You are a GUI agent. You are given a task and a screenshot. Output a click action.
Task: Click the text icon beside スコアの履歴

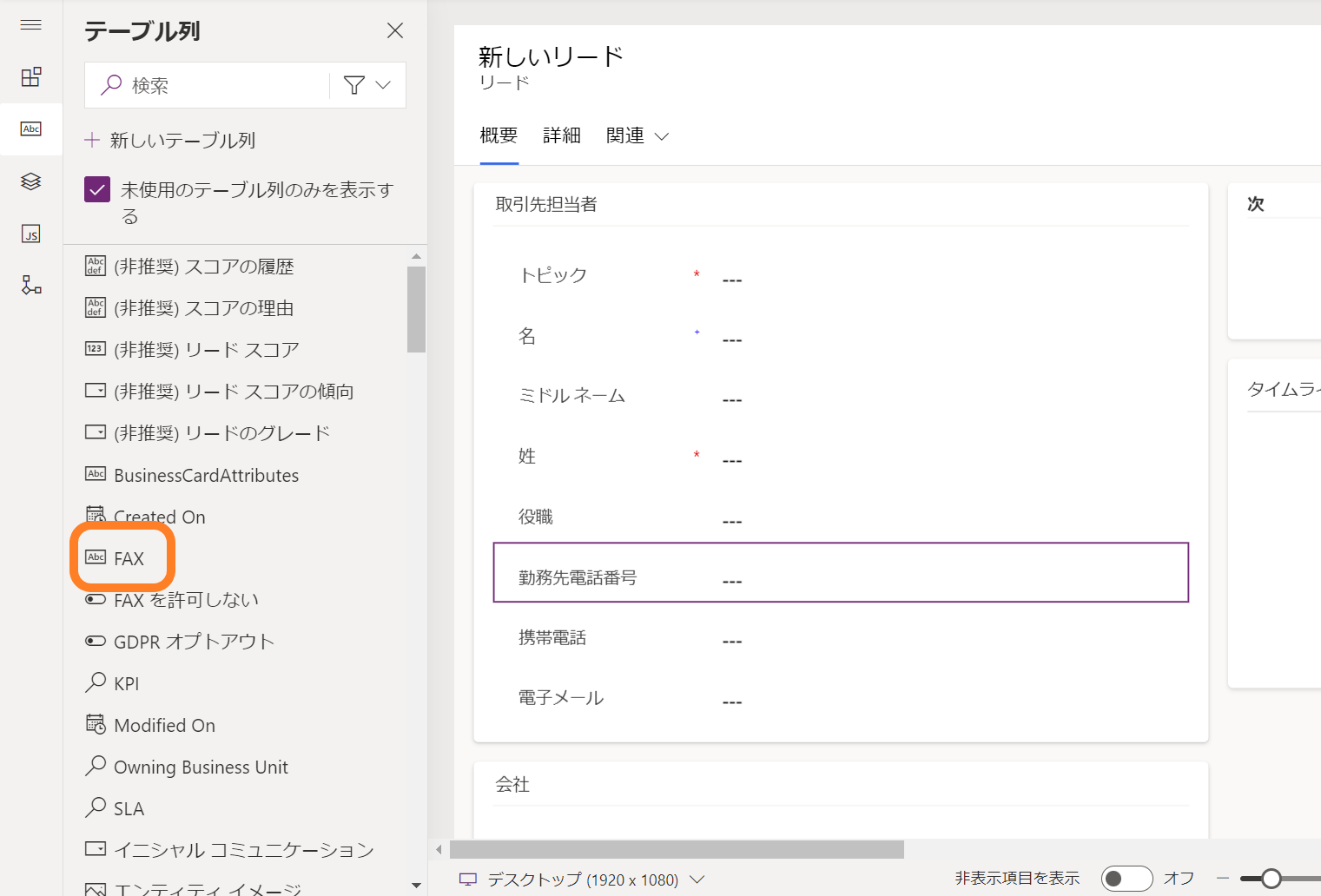coord(96,266)
